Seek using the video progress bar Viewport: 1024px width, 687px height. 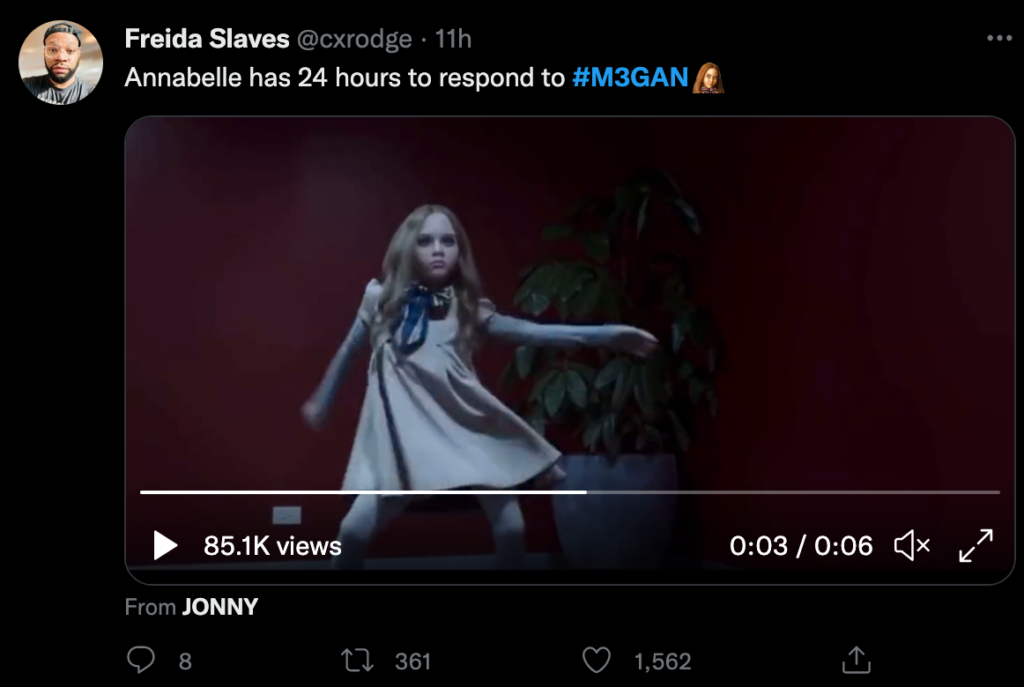(x=570, y=492)
